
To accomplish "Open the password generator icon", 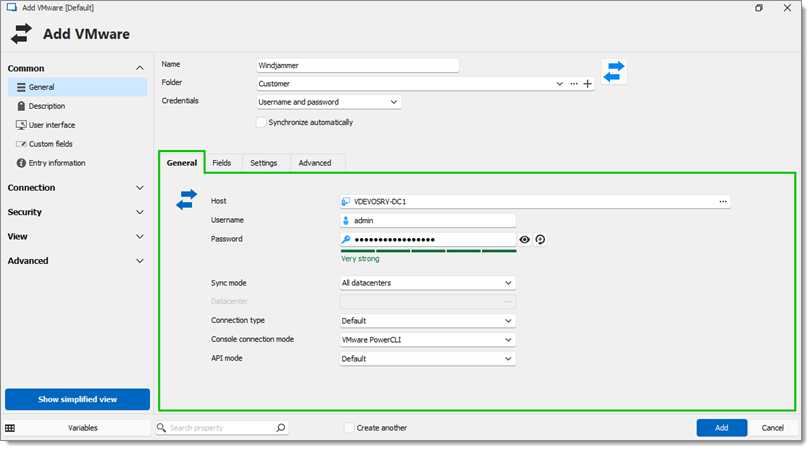I will coord(540,239).
